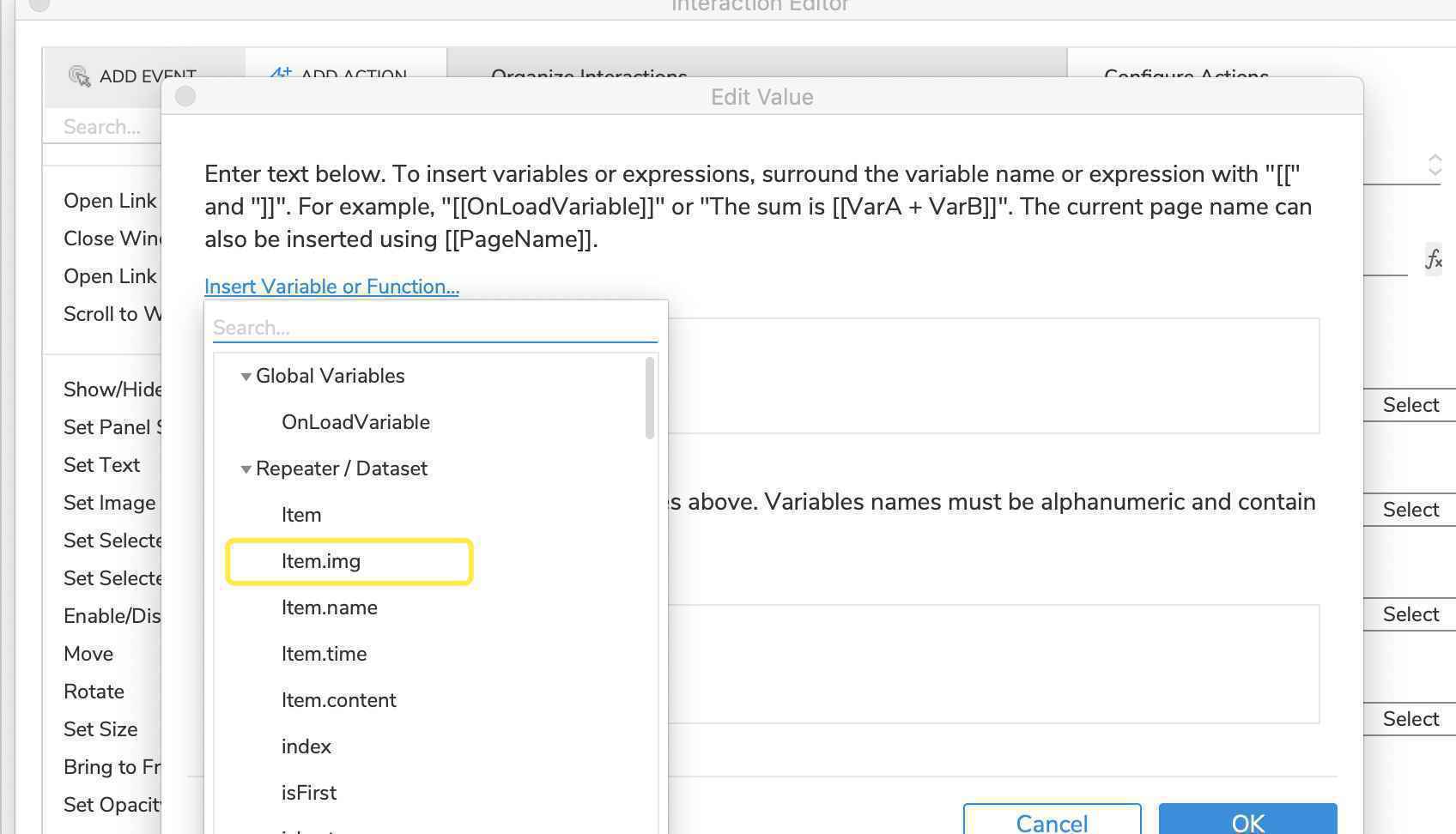Choose Item in Repeater list
This screenshot has width=1456, height=834.
tap(301, 515)
